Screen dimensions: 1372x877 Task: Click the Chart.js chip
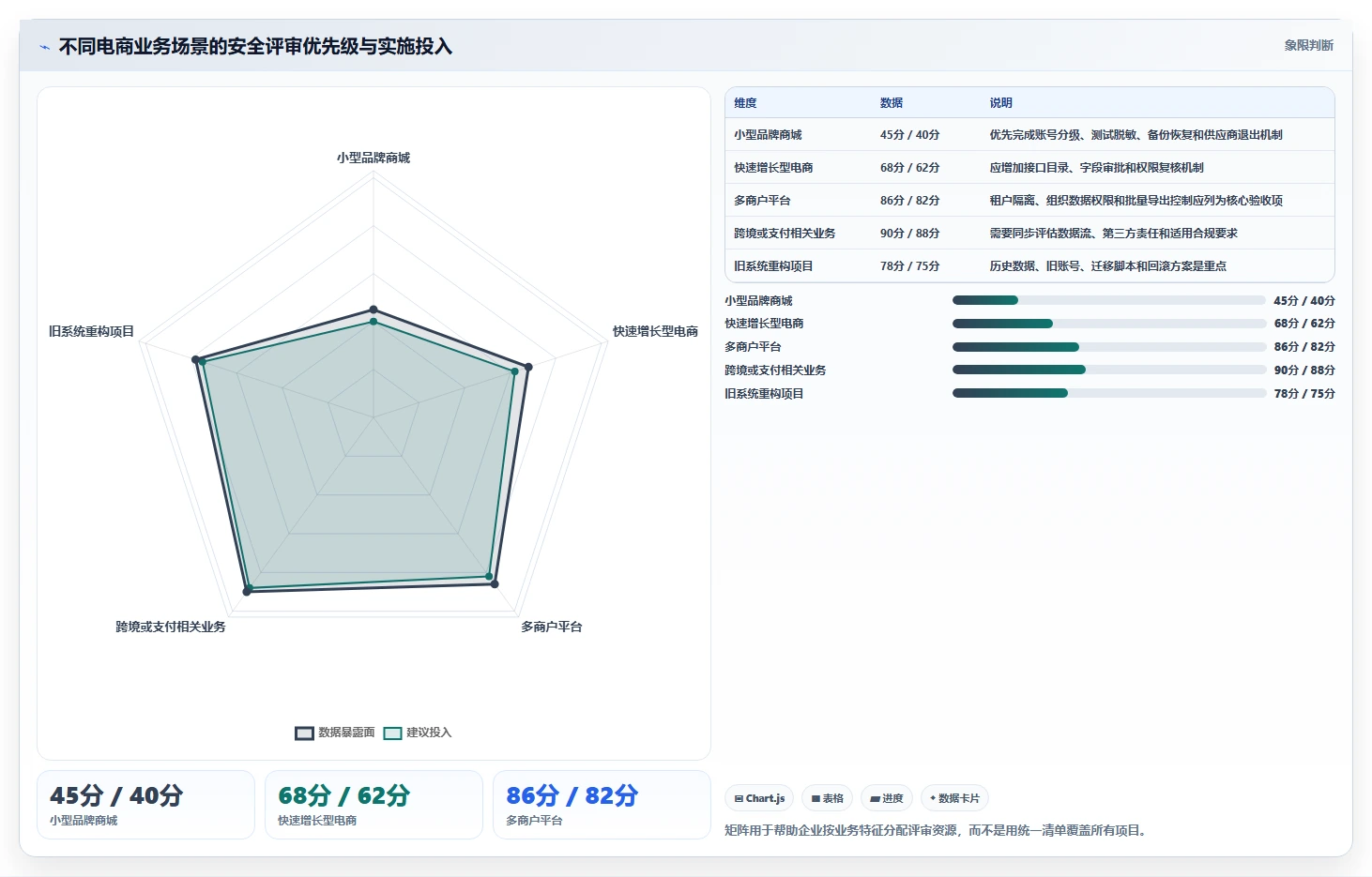pyautogui.click(x=759, y=798)
